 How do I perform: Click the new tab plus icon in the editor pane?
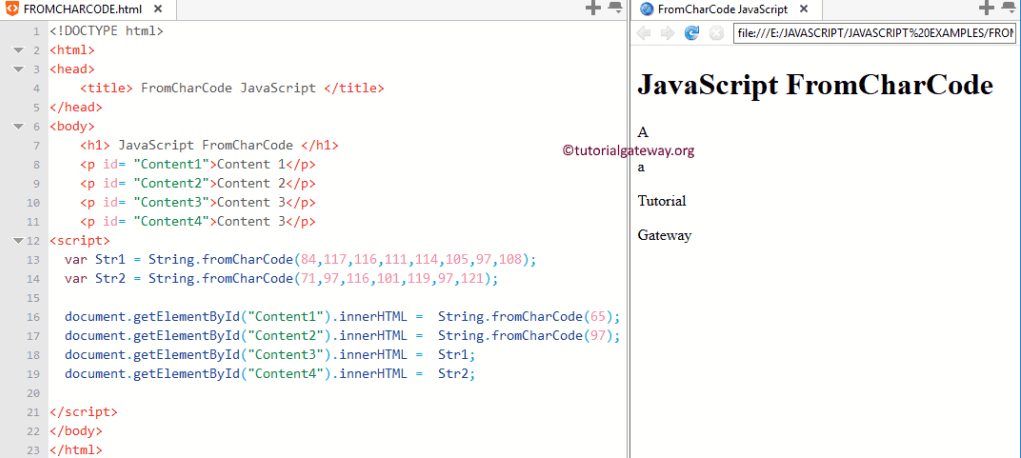coord(593,8)
